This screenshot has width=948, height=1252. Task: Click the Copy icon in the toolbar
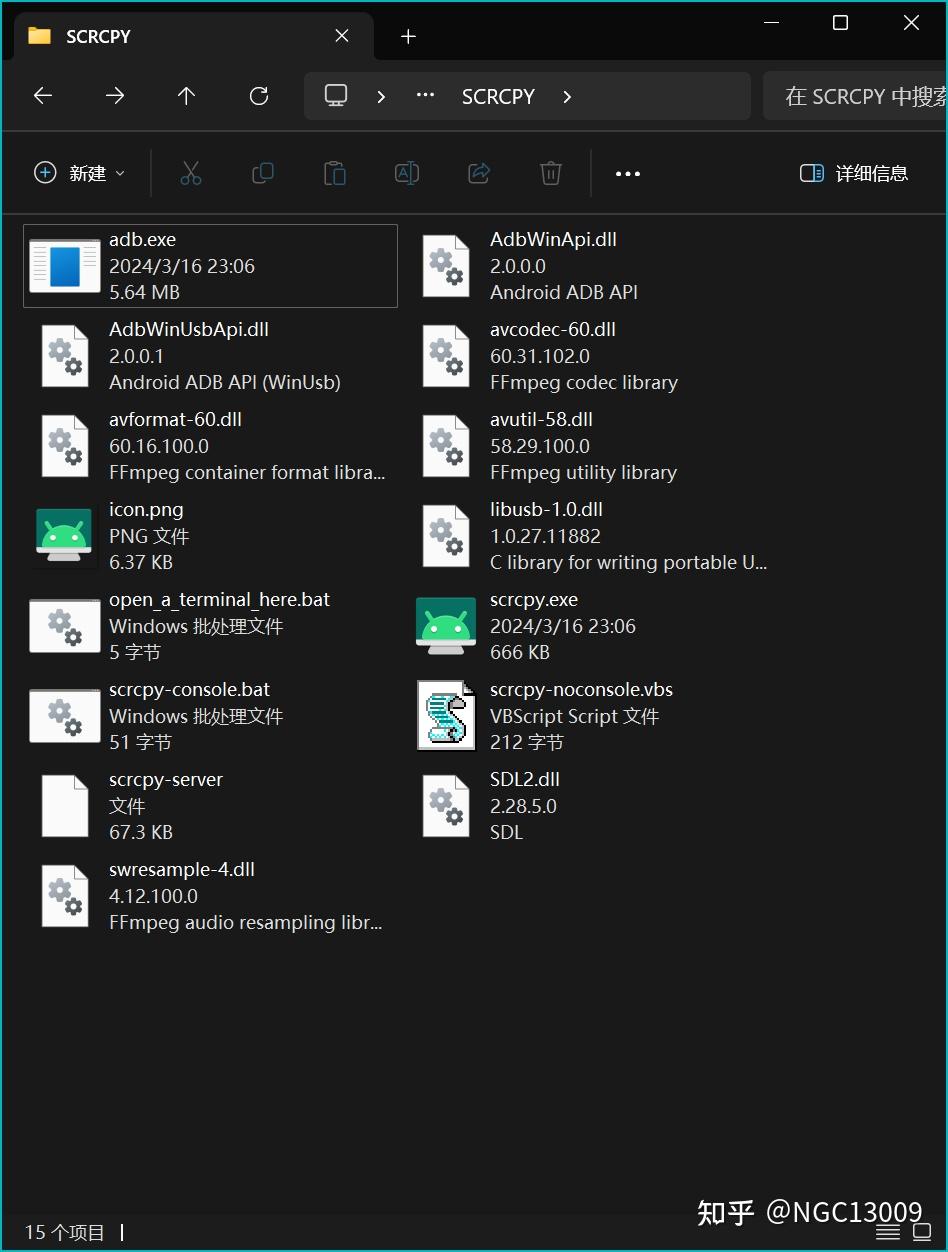[x=263, y=173]
